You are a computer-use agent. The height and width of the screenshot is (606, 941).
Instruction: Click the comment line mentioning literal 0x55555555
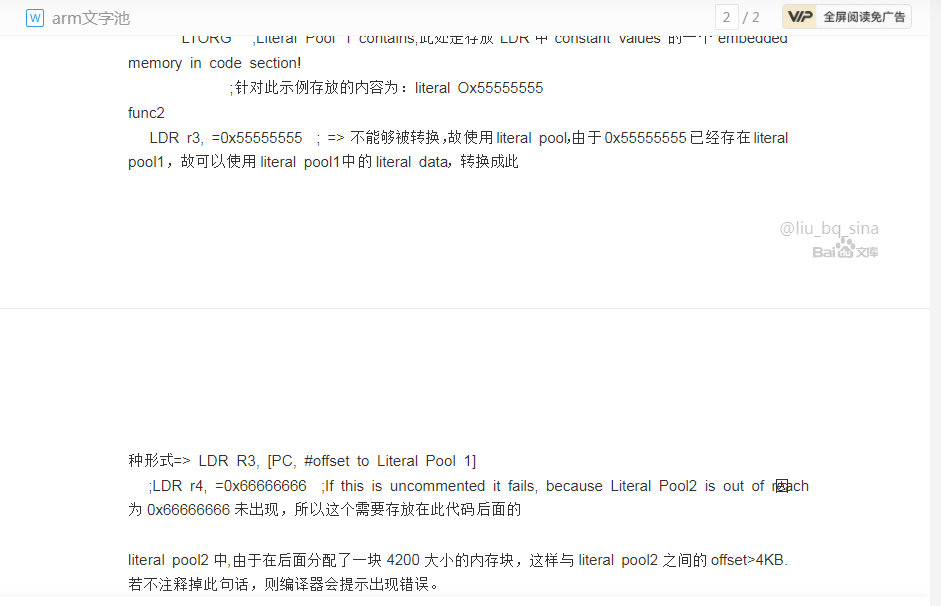click(x=386, y=88)
